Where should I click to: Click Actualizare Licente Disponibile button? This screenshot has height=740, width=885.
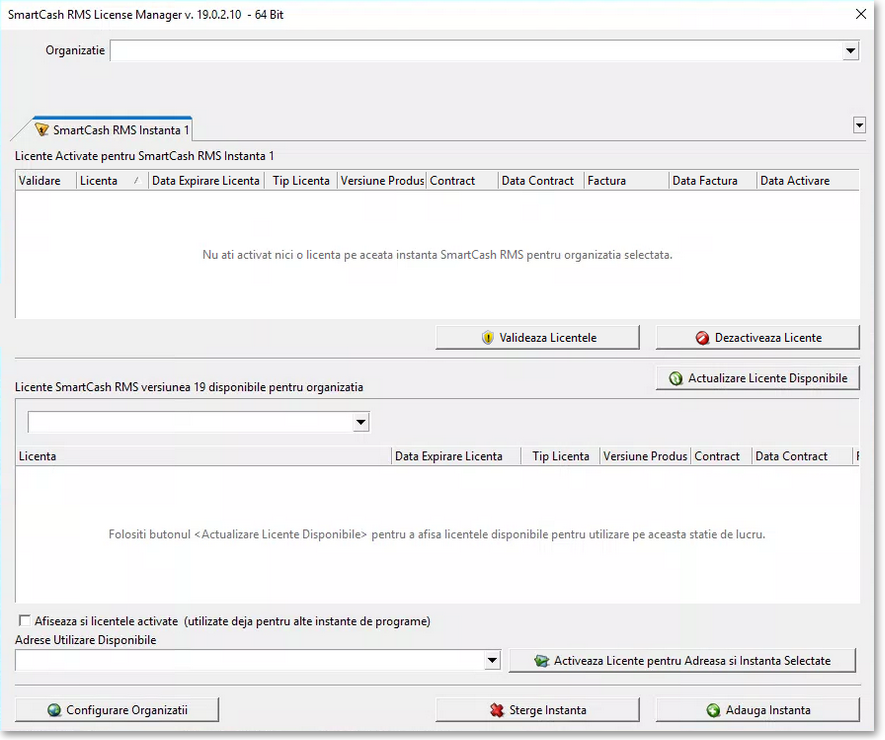point(757,378)
